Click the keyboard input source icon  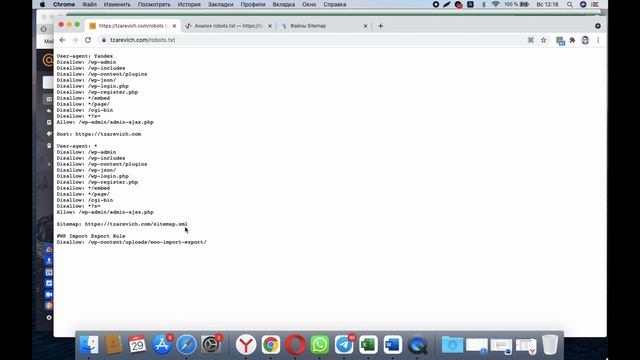click(x=471, y=4)
